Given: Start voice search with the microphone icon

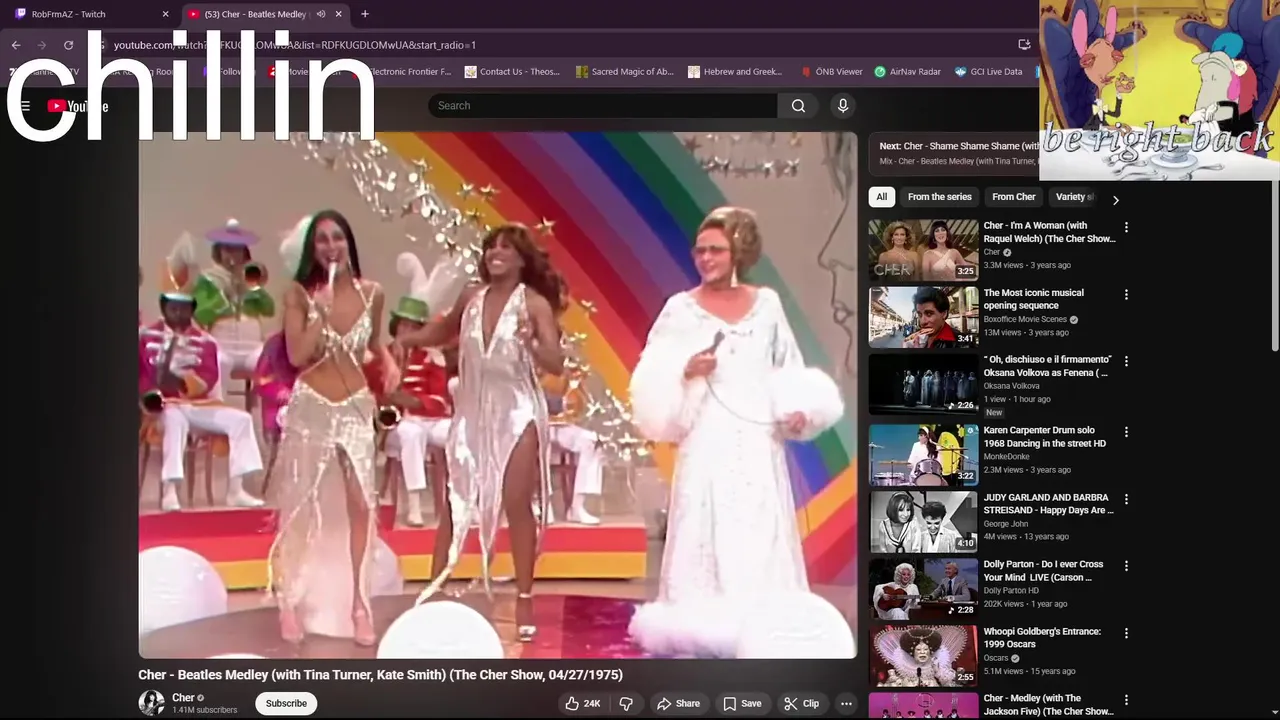Looking at the screenshot, I should pos(843,106).
